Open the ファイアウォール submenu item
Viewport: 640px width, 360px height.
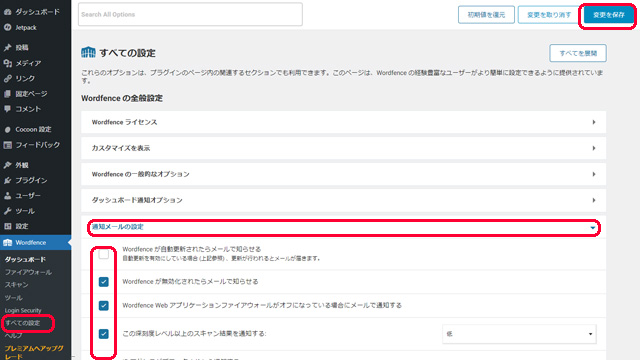(28, 272)
